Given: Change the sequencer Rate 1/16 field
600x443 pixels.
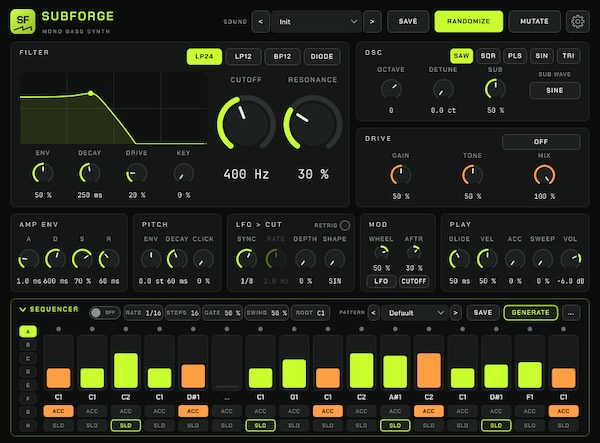Looking at the screenshot, I should click(143, 313).
